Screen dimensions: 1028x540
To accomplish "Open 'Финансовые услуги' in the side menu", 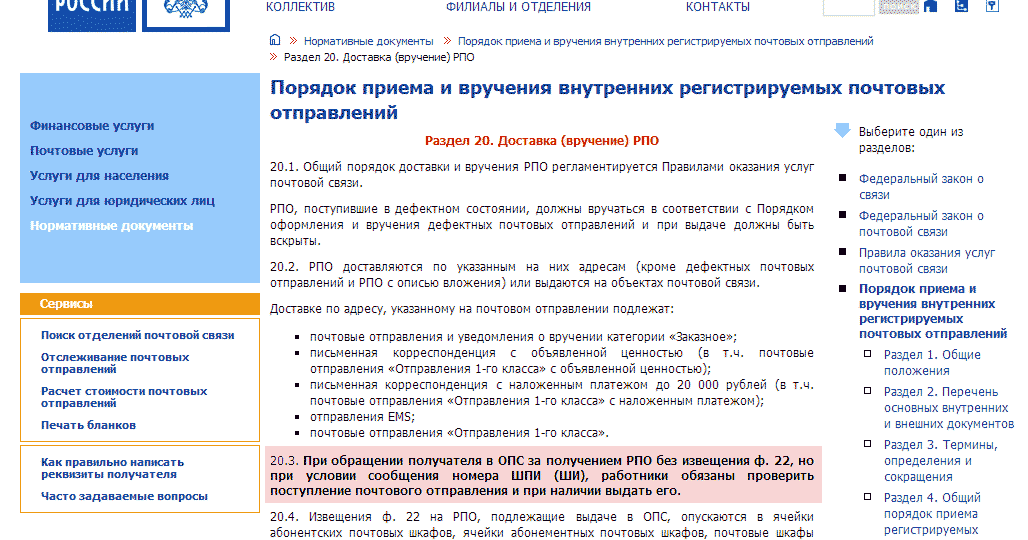I will (x=92, y=126).
